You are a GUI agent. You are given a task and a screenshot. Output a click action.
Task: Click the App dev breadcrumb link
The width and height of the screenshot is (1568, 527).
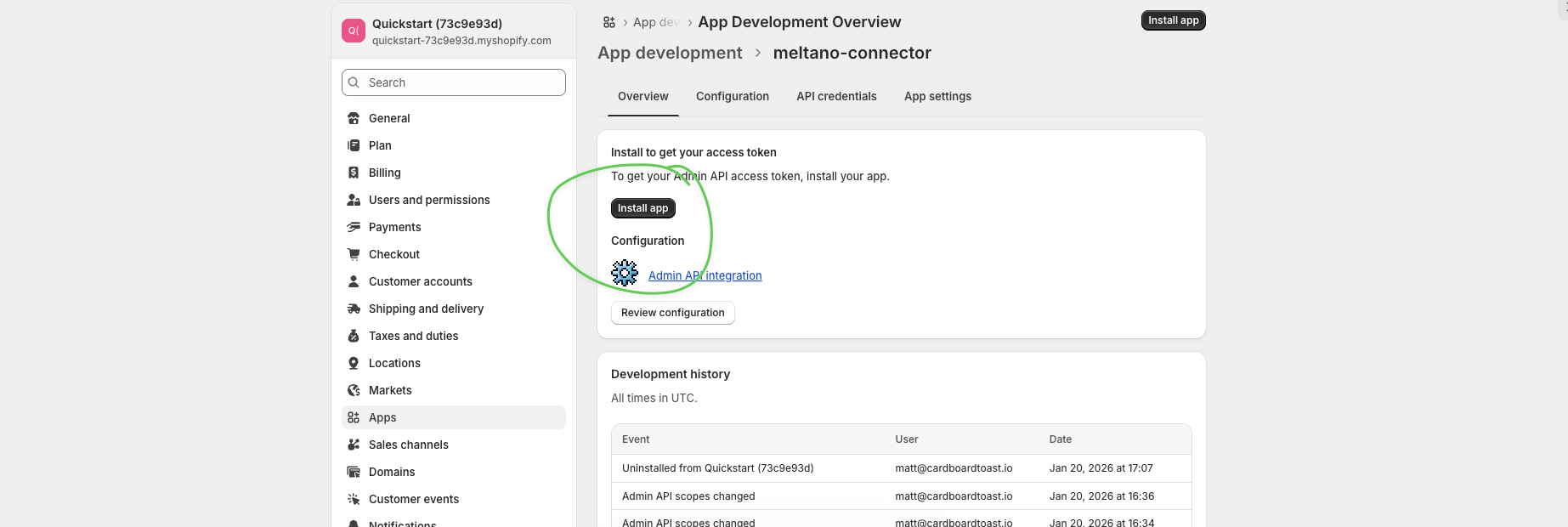click(656, 22)
